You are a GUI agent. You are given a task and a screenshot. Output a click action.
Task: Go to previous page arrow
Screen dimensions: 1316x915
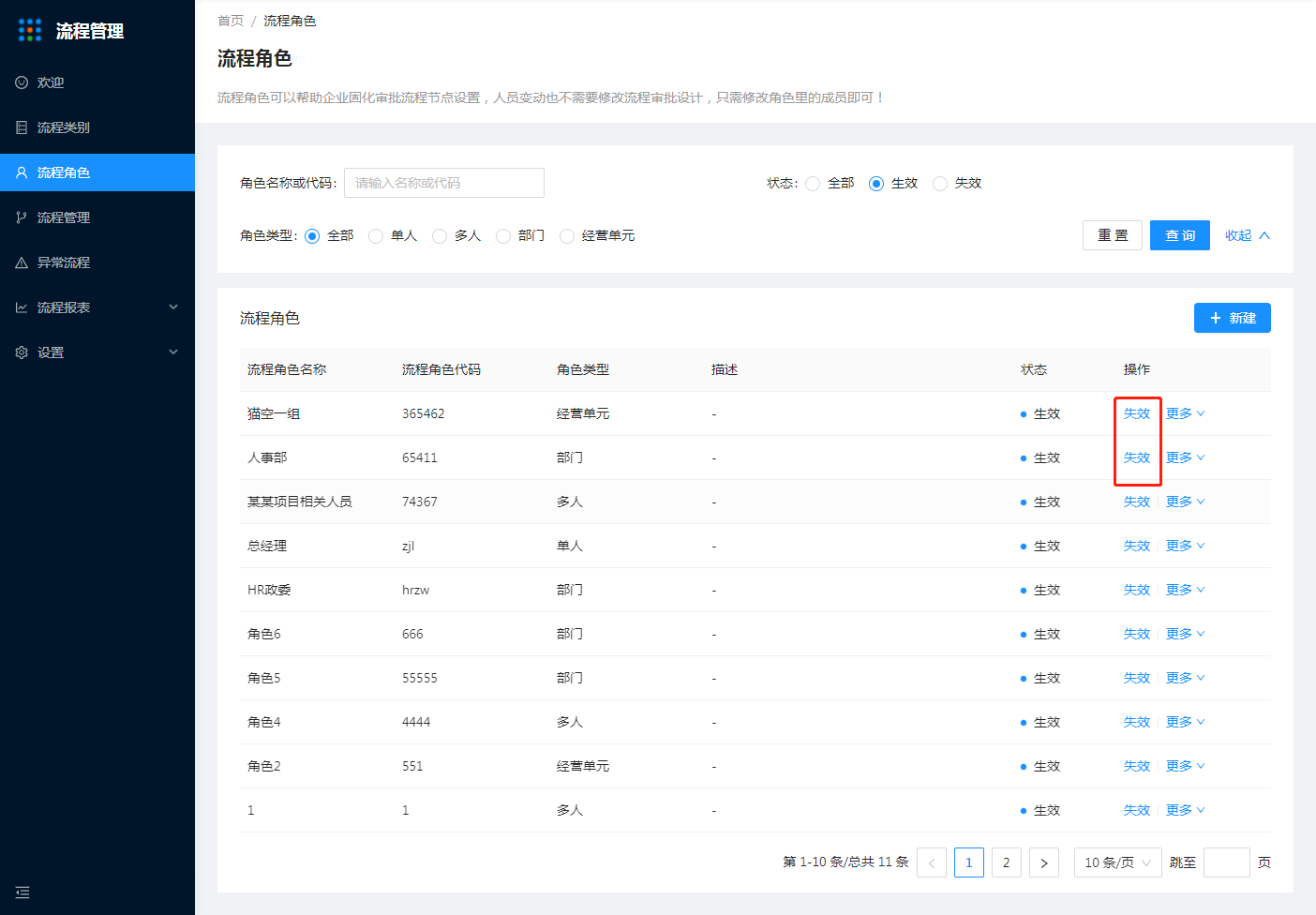932,862
